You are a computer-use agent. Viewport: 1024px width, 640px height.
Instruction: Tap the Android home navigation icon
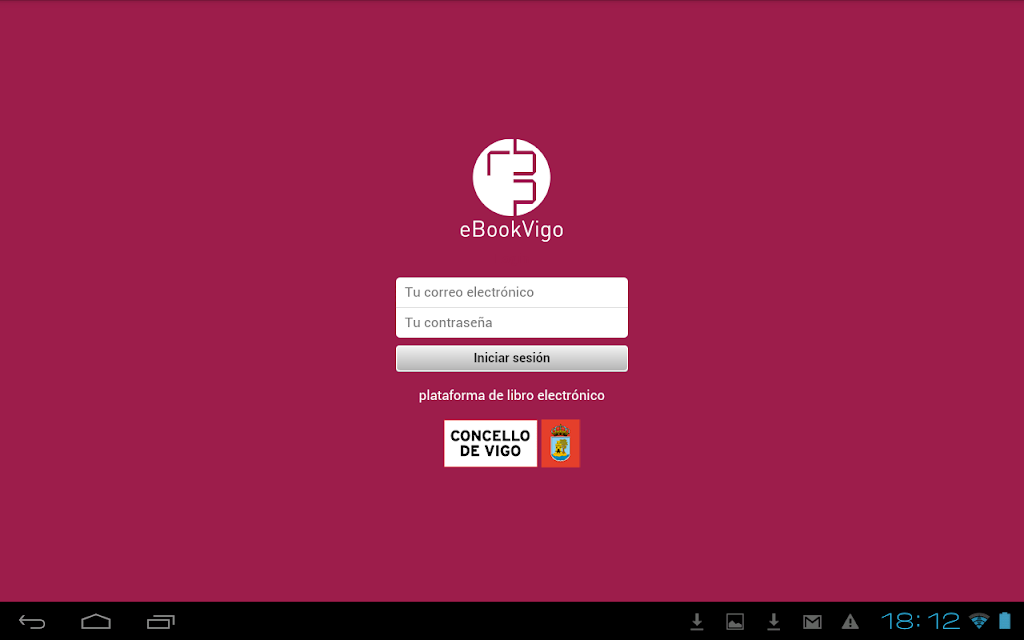[x=96, y=621]
